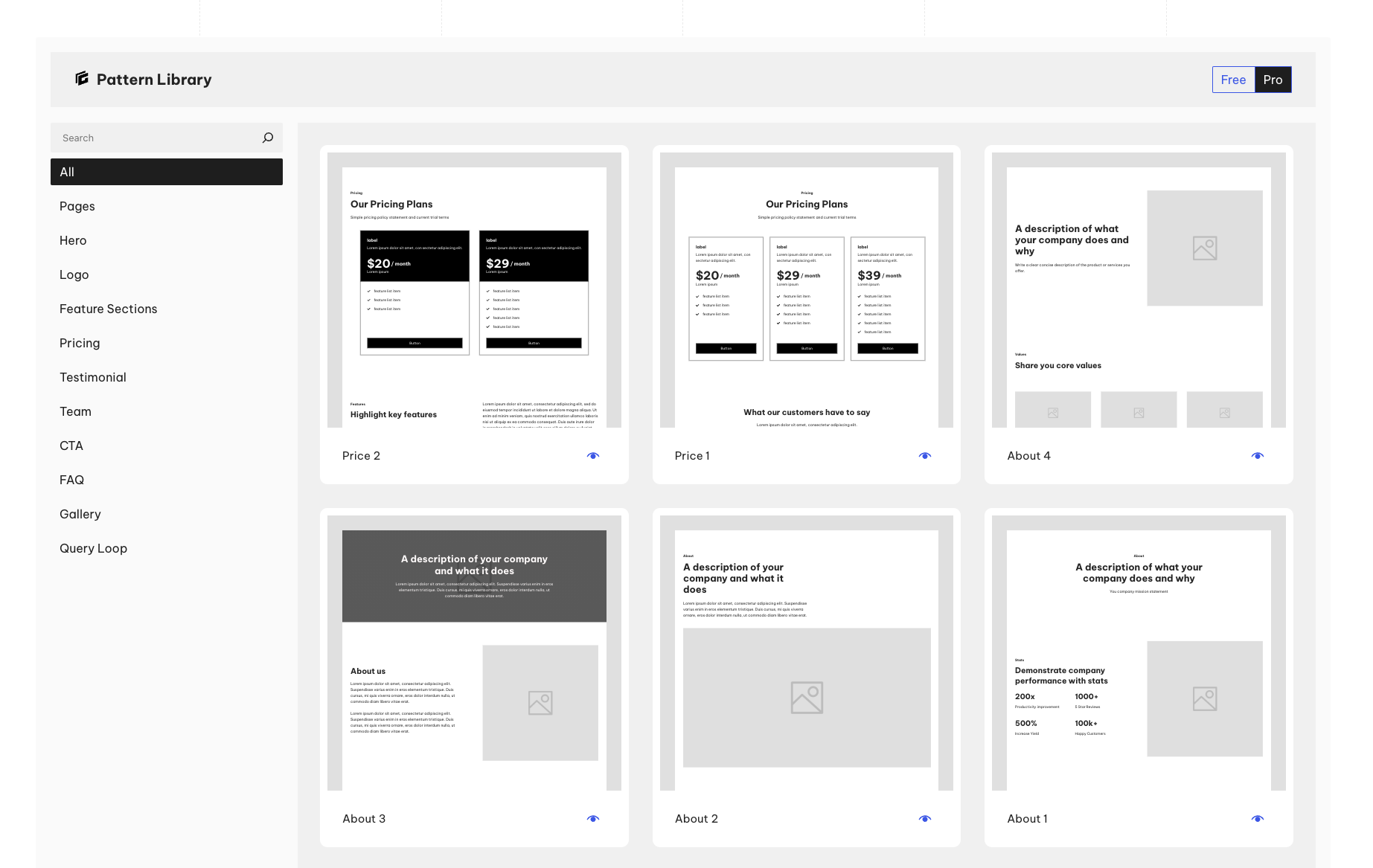Show Feature Sections patterns
The image size is (1373, 868).
coord(109,309)
